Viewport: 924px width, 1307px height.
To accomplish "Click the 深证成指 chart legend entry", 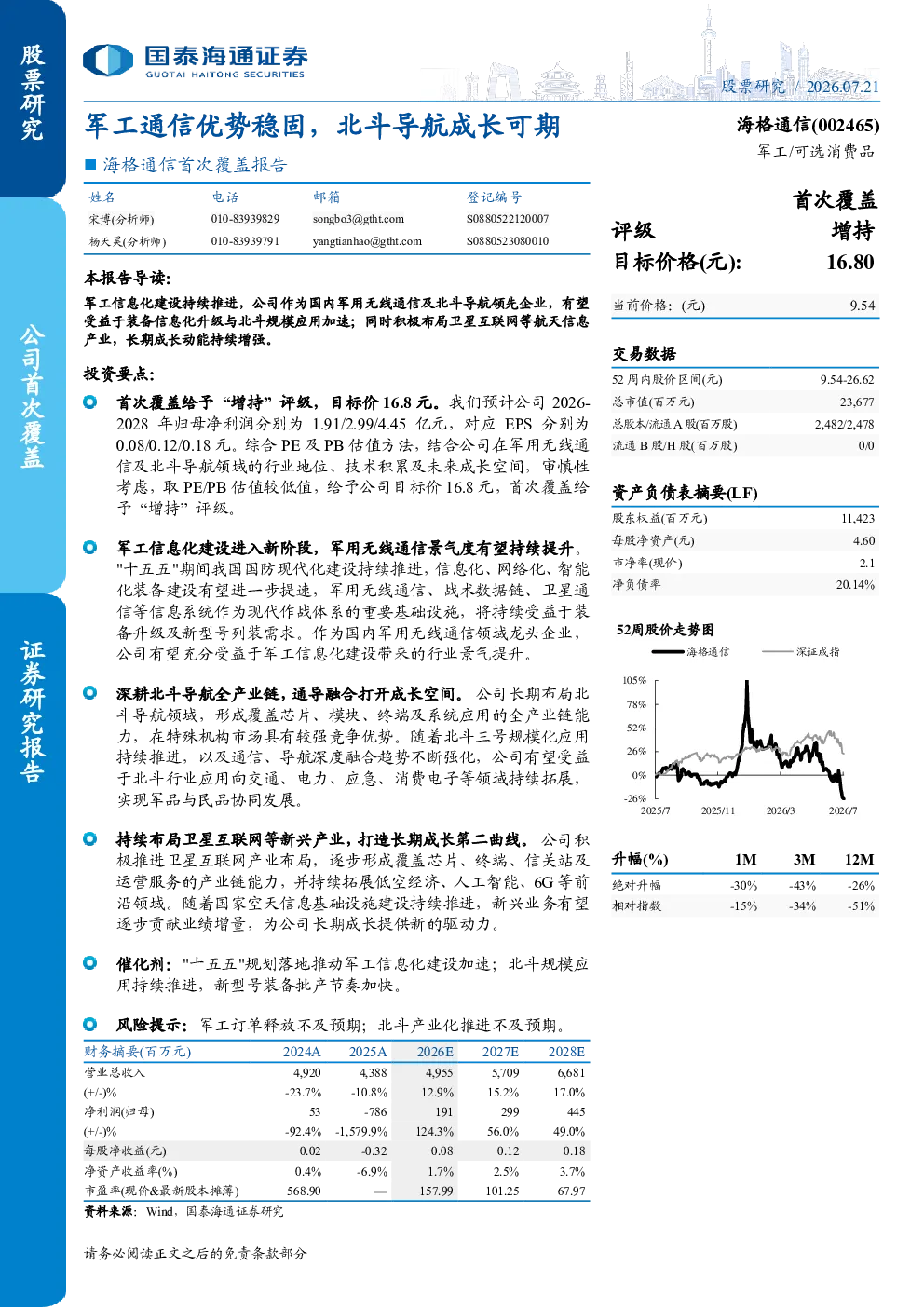I will [x=801, y=652].
